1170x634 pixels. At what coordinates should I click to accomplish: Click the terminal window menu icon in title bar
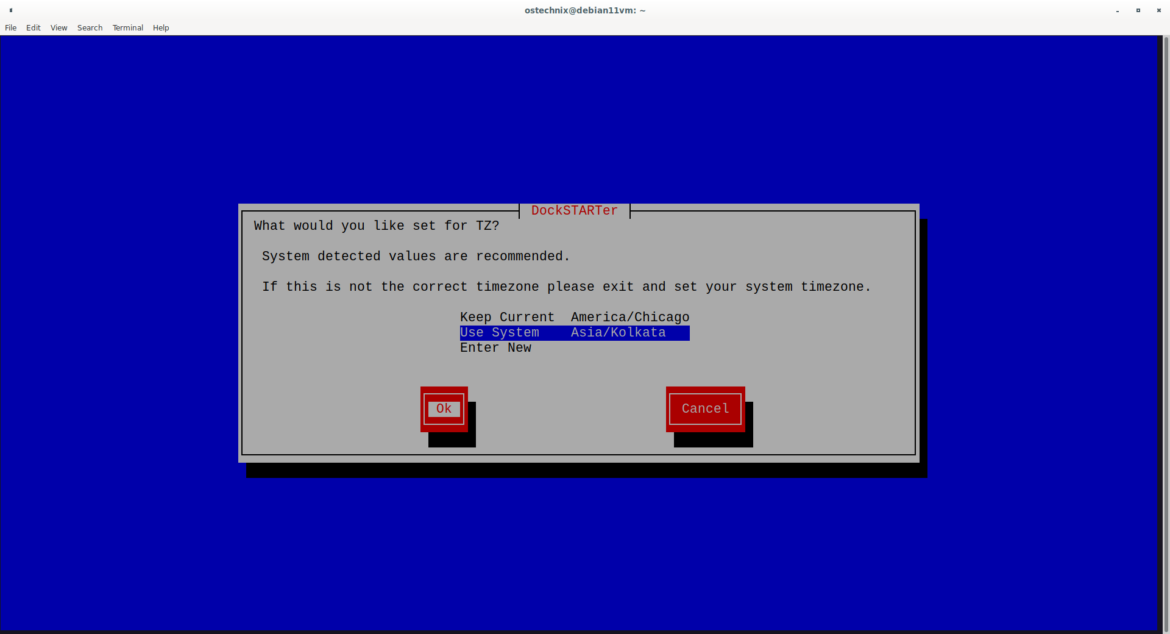10,10
